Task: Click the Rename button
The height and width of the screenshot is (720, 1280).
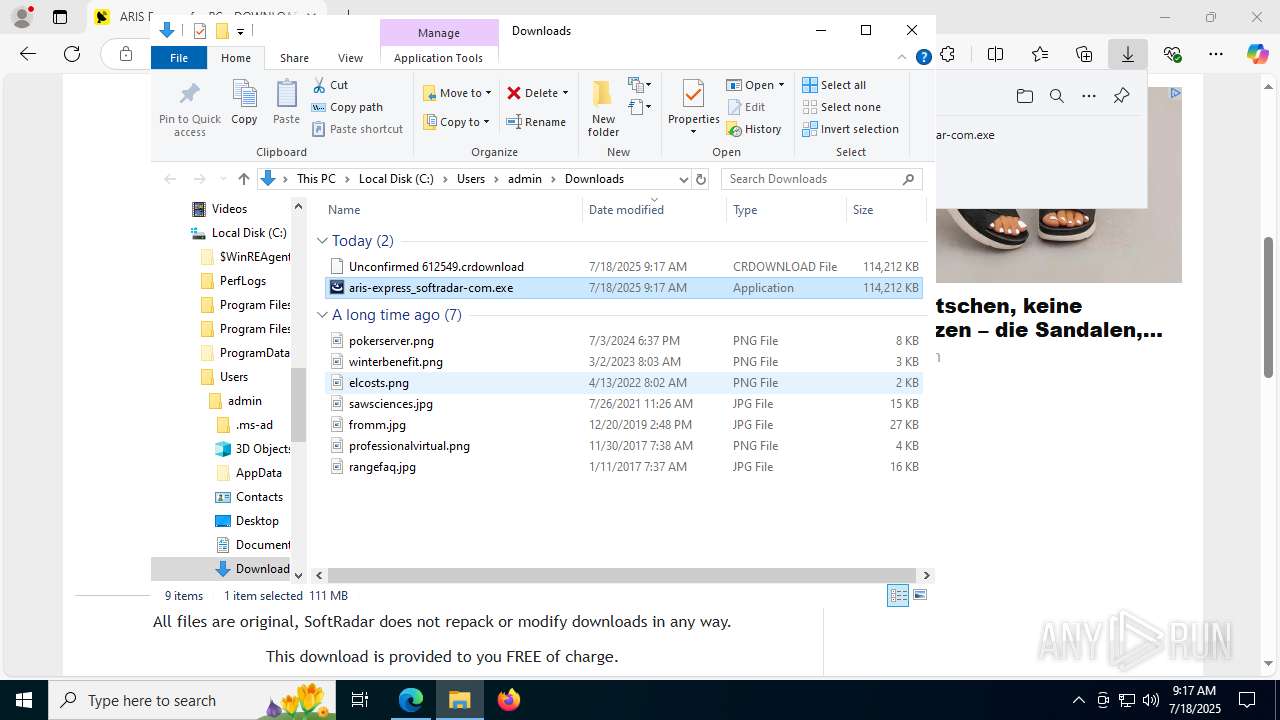Action: click(x=536, y=122)
